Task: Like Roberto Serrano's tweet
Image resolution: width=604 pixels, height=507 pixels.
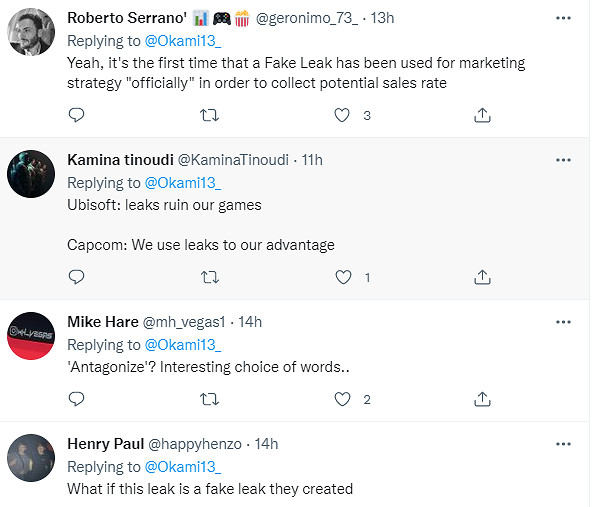Action: click(343, 115)
